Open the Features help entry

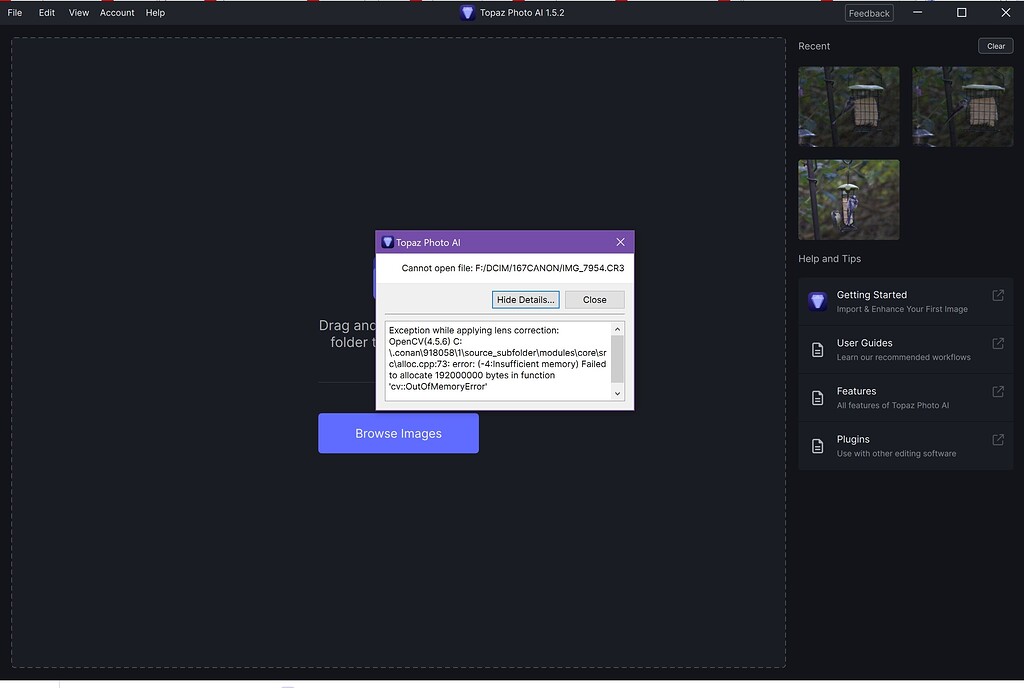tap(905, 398)
